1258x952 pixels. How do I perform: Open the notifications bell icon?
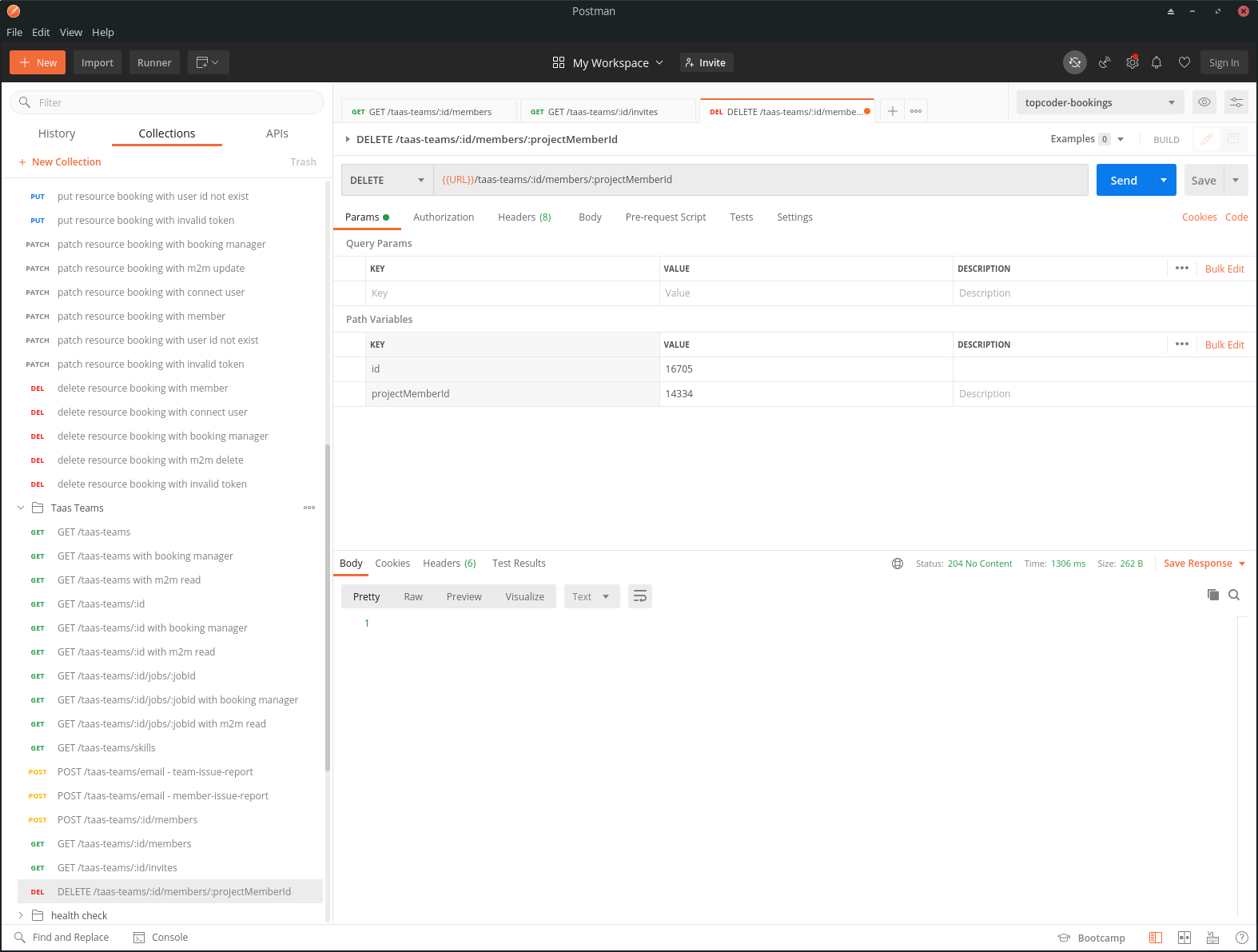pyautogui.click(x=1156, y=62)
